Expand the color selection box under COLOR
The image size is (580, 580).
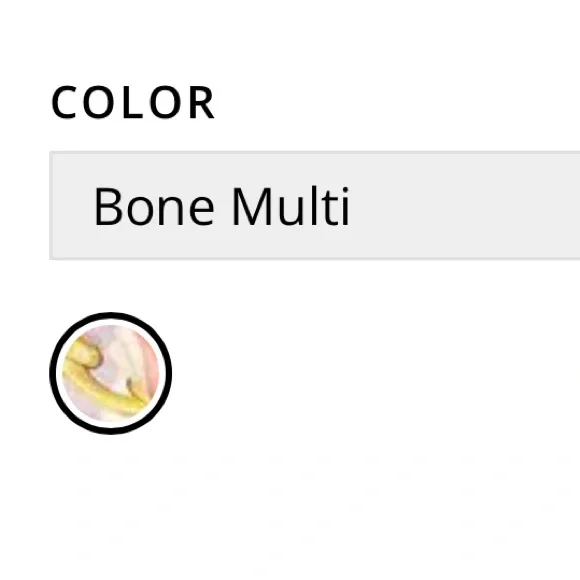(314, 206)
